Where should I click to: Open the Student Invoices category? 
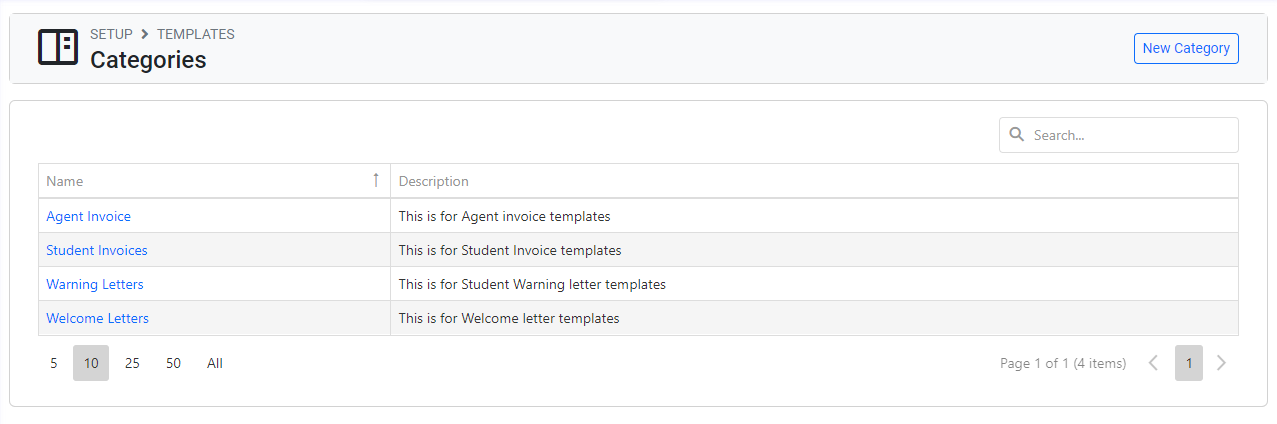(x=96, y=250)
